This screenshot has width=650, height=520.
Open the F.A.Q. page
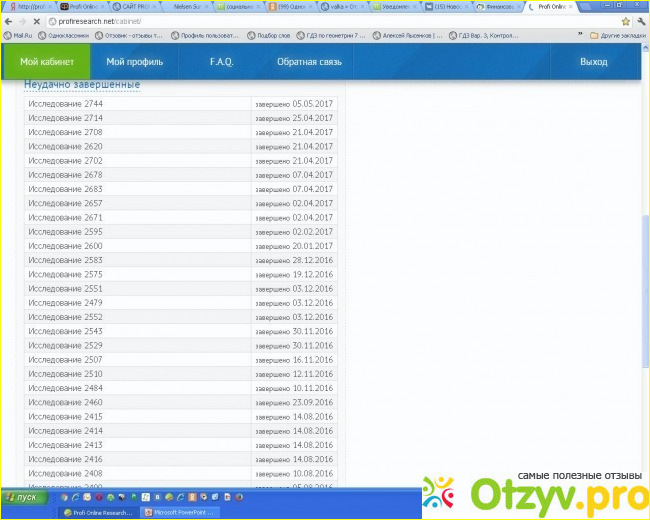pyautogui.click(x=221, y=62)
